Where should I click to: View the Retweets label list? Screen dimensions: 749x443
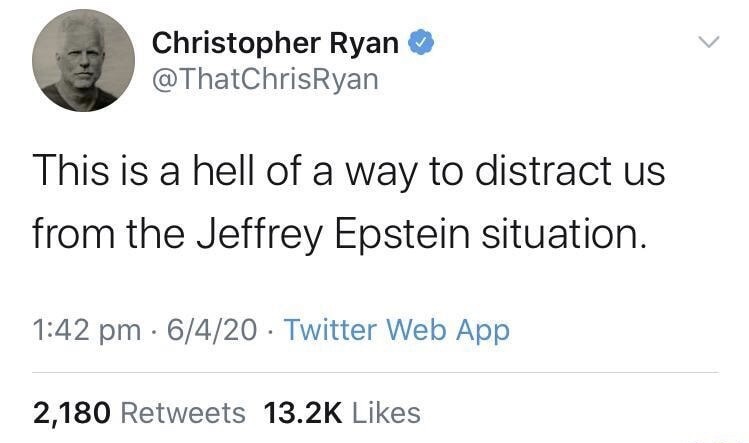click(x=183, y=413)
